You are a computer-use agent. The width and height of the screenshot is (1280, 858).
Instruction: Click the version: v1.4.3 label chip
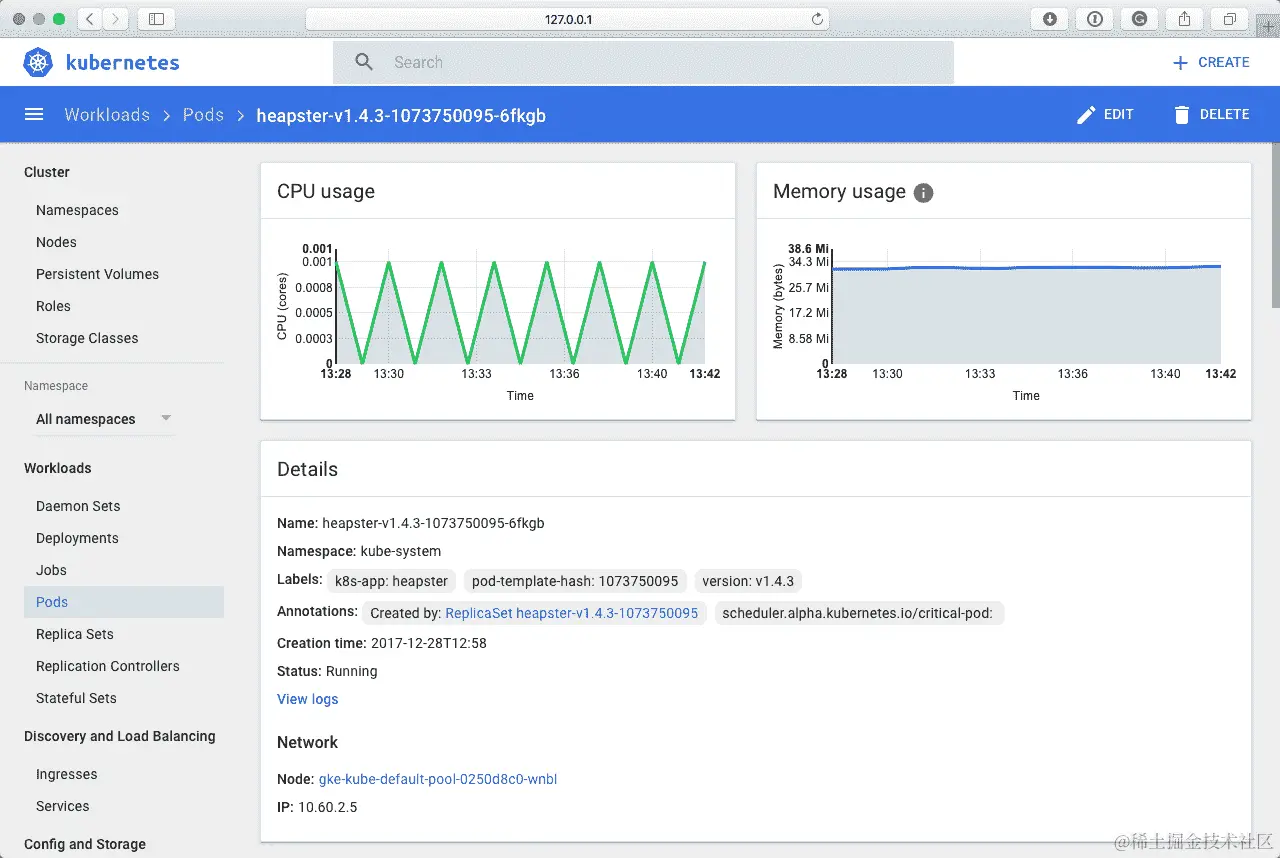(x=748, y=581)
